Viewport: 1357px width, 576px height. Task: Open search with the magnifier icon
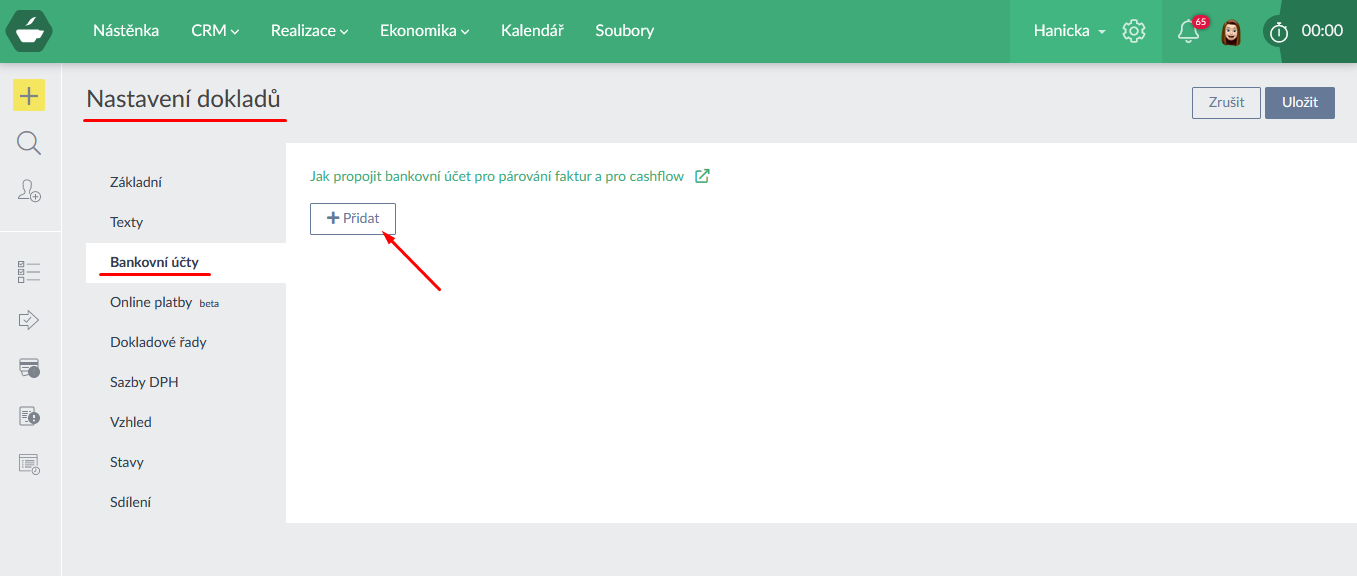29,144
